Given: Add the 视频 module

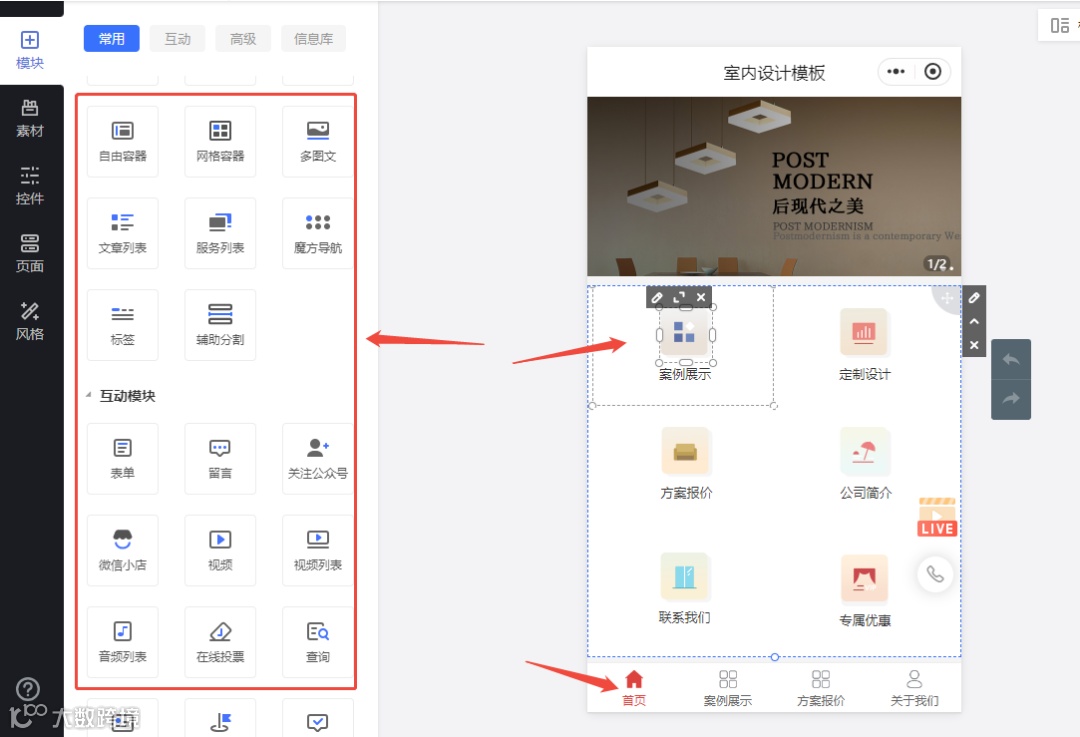Looking at the screenshot, I should 220,550.
